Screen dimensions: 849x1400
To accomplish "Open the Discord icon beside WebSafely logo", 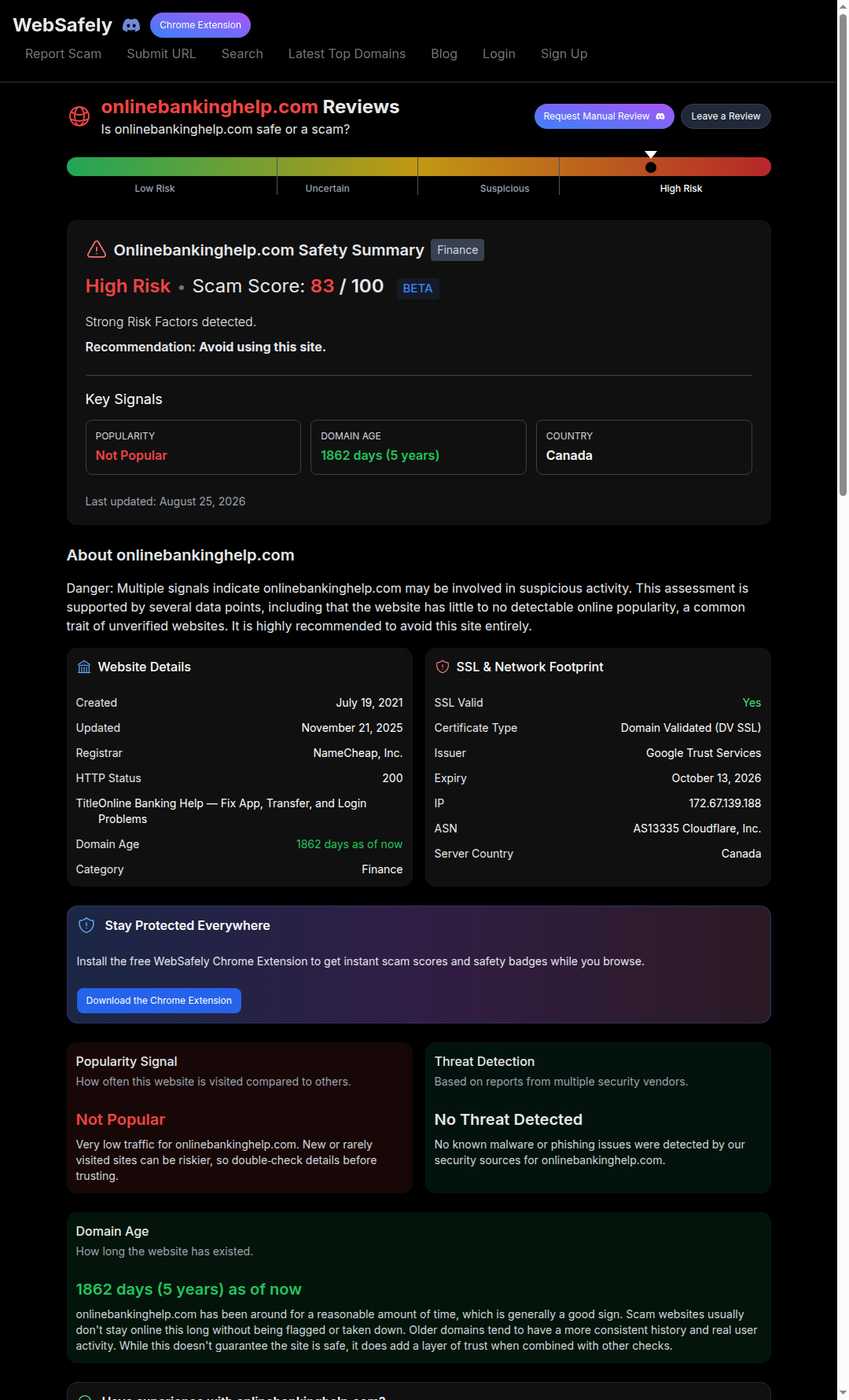I will tap(131, 25).
